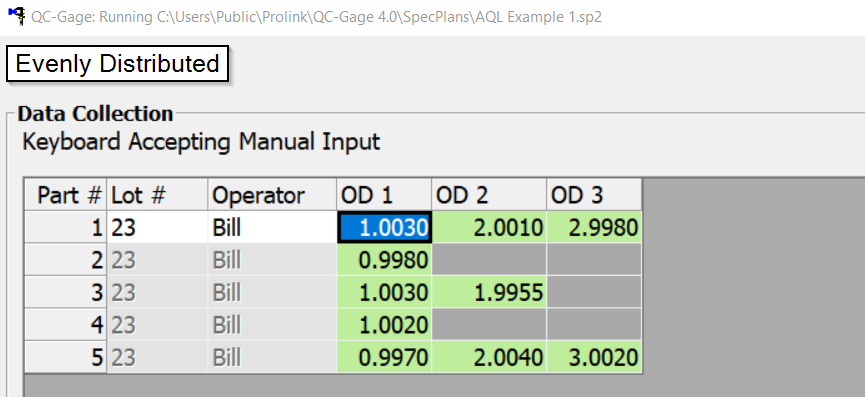Click the Operator column header
The height and width of the screenshot is (397, 865).
coord(272,195)
